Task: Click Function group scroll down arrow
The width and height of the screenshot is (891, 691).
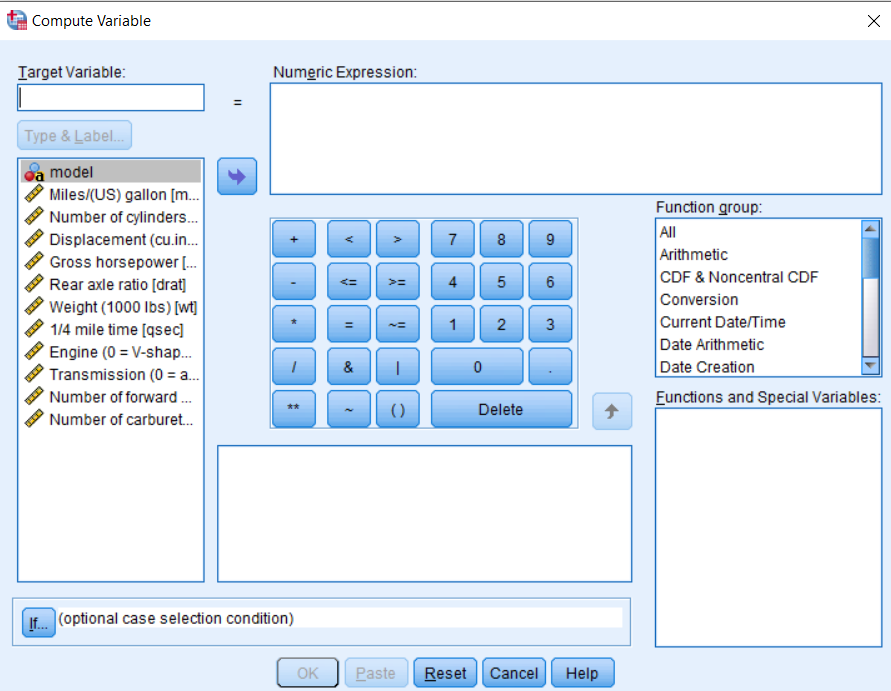Action: (870, 366)
